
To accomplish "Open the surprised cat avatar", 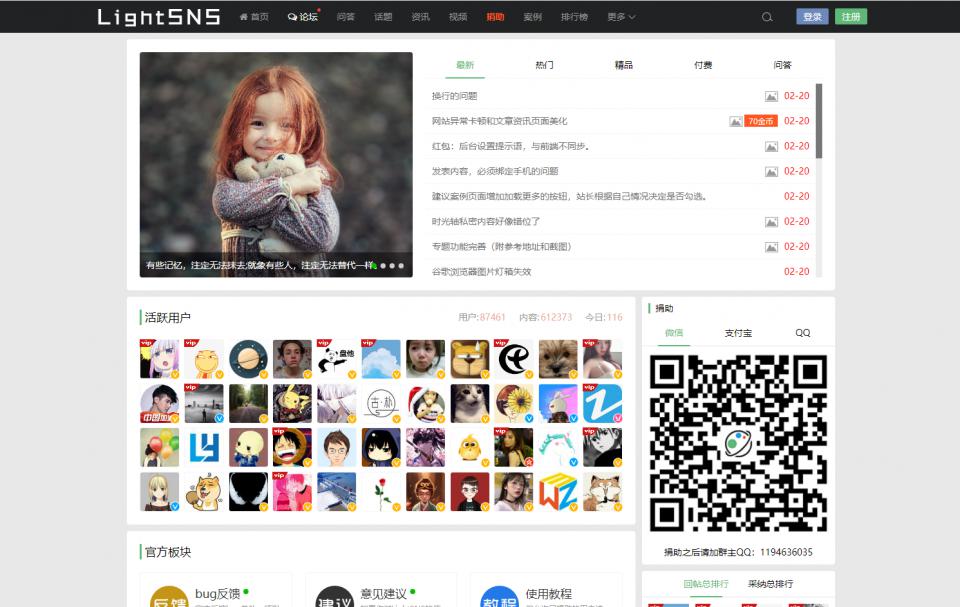I will point(469,404).
